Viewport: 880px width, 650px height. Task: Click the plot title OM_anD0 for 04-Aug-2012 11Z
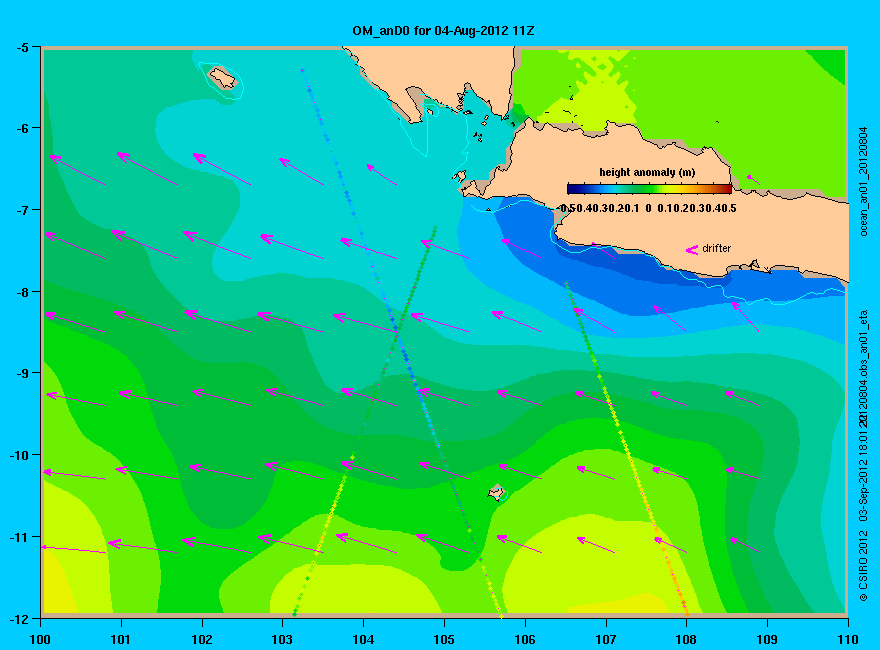[x=443, y=31]
